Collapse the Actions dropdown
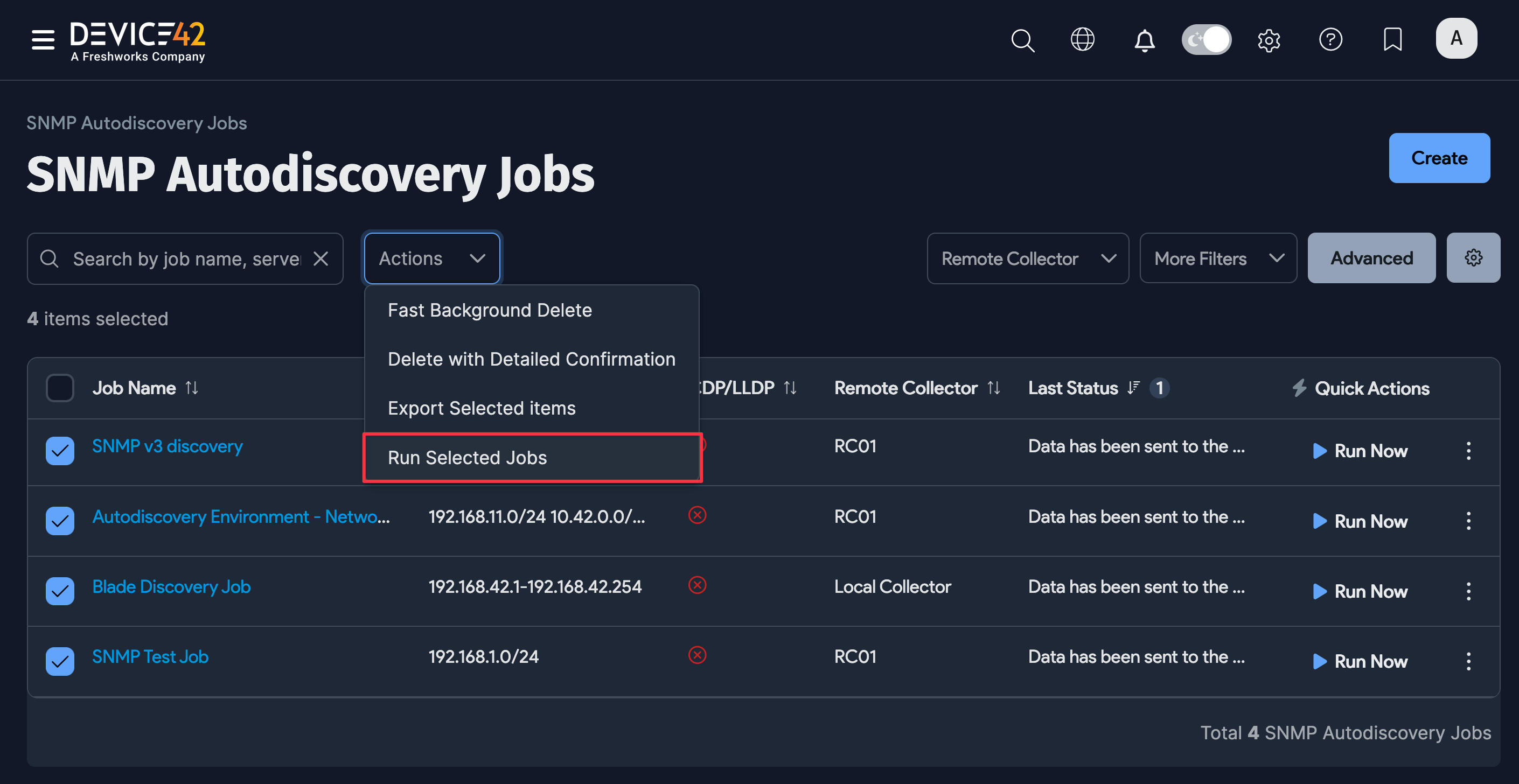This screenshot has height=784, width=1519. click(x=431, y=257)
